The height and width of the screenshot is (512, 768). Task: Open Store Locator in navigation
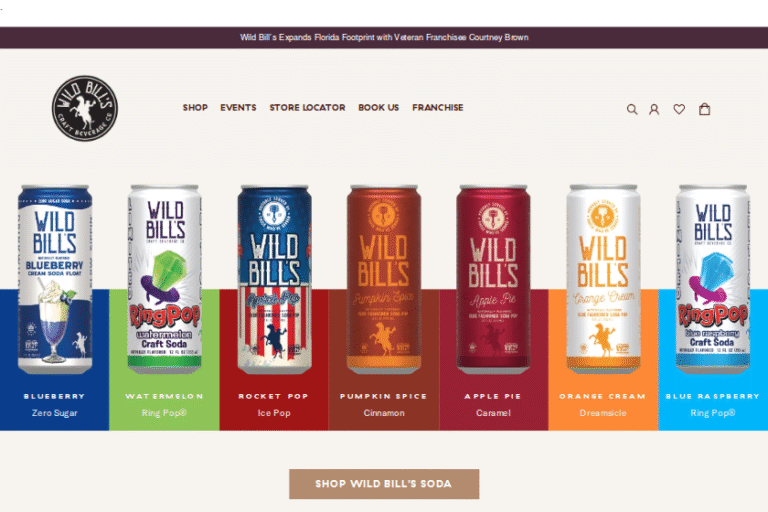(307, 107)
